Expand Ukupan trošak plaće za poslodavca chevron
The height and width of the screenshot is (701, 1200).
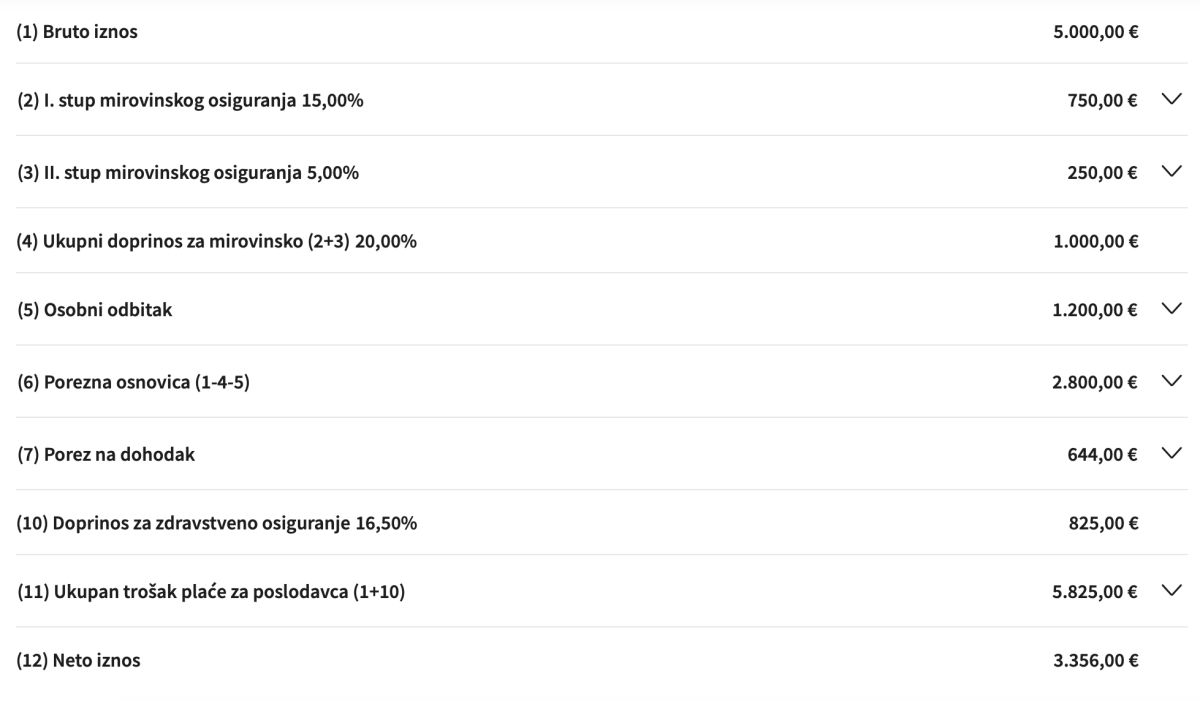1172,591
